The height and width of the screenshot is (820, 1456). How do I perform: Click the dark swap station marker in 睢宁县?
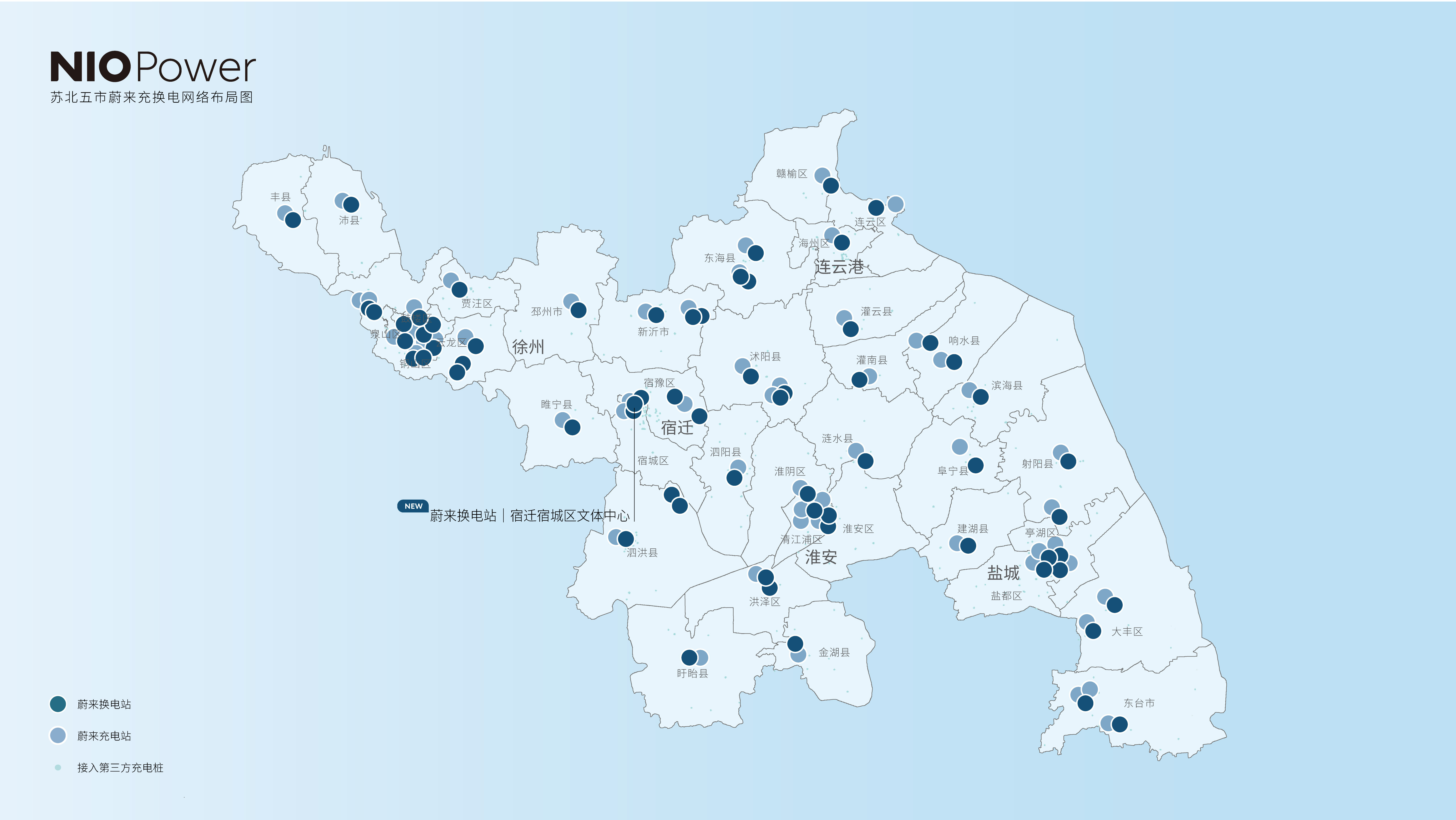(572, 427)
